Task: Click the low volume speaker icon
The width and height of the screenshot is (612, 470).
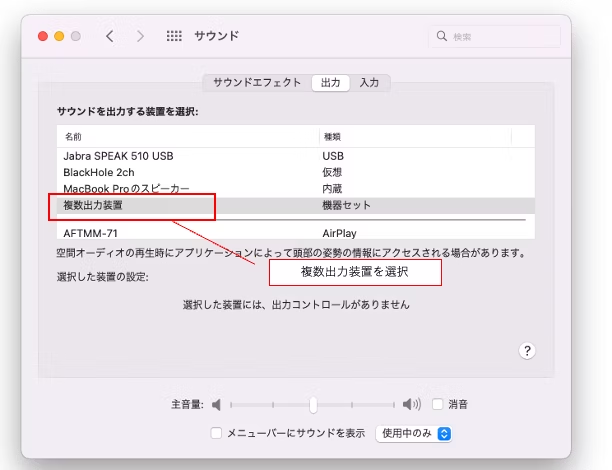Action: click(216, 405)
